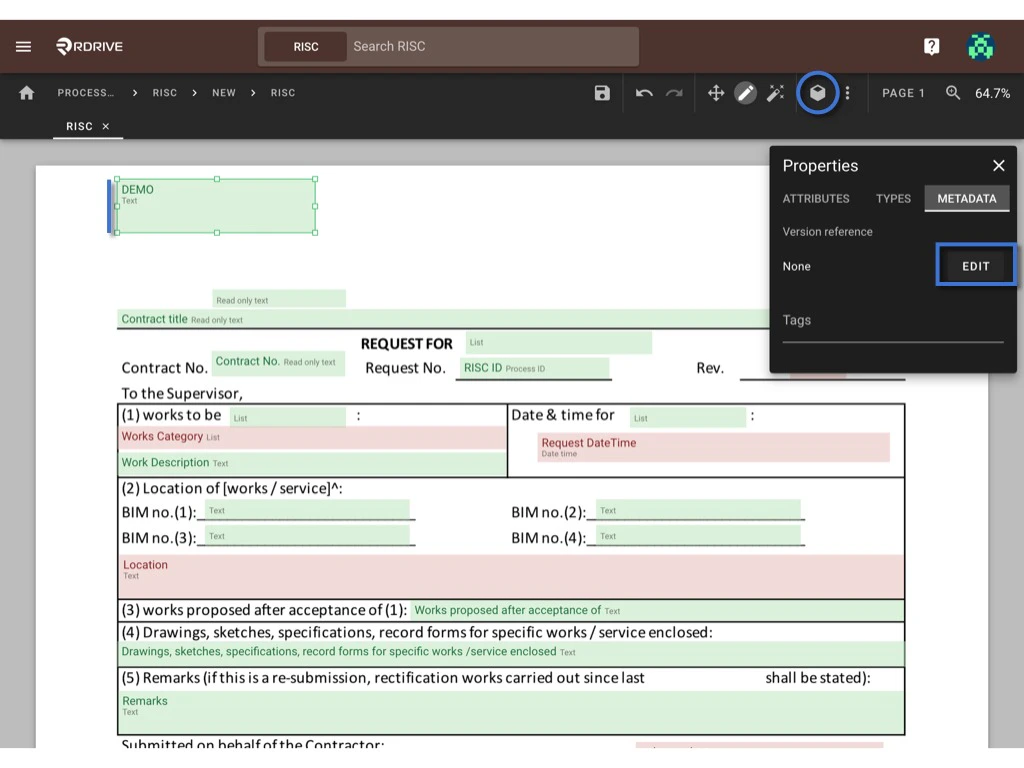
Task: Select the Move tool
Action: [715, 92]
